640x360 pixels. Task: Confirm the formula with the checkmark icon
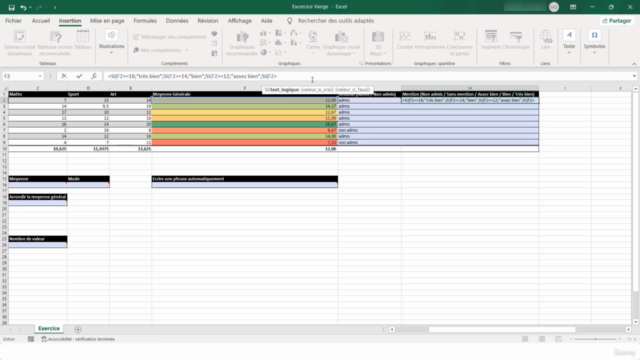click(79, 76)
